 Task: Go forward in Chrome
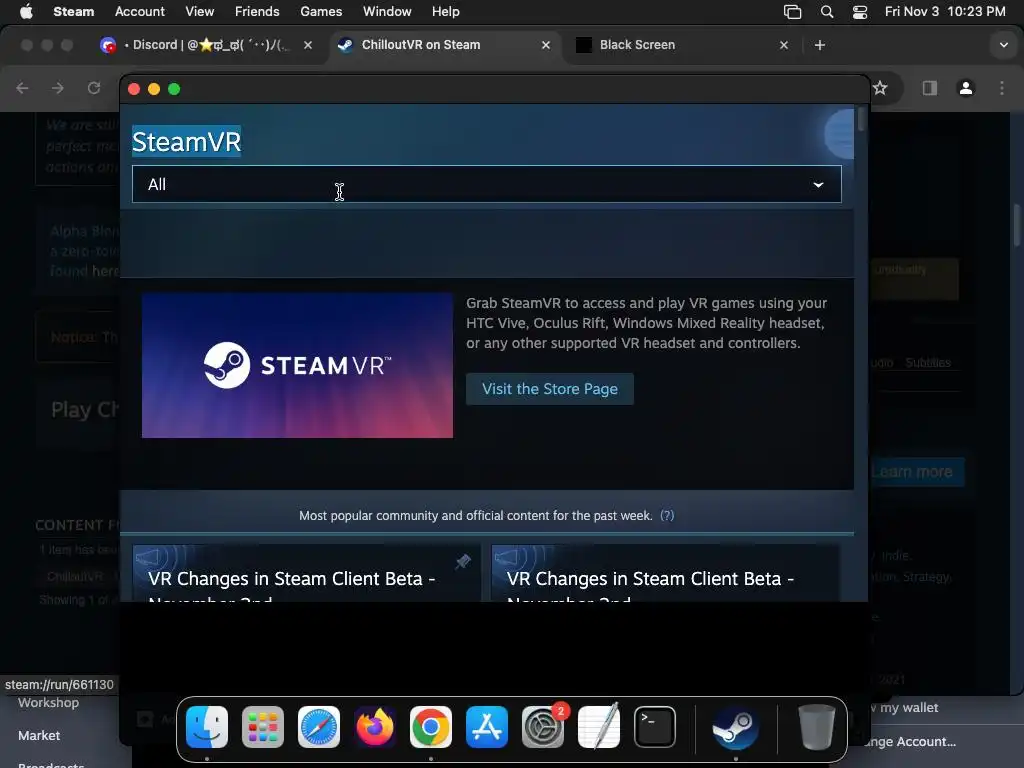tap(57, 88)
